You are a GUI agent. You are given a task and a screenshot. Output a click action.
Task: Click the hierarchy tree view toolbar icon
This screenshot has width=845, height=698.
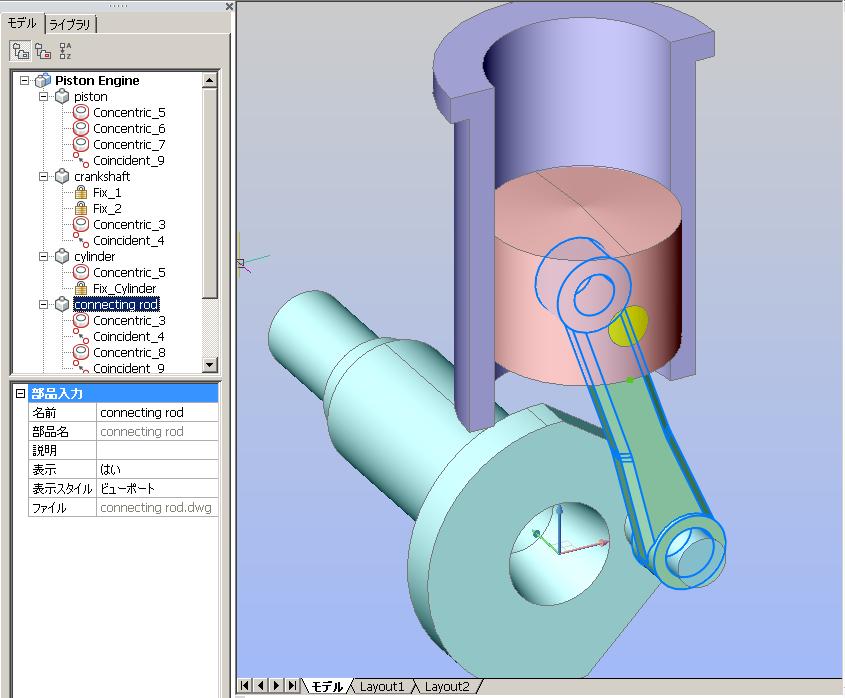click(20, 51)
